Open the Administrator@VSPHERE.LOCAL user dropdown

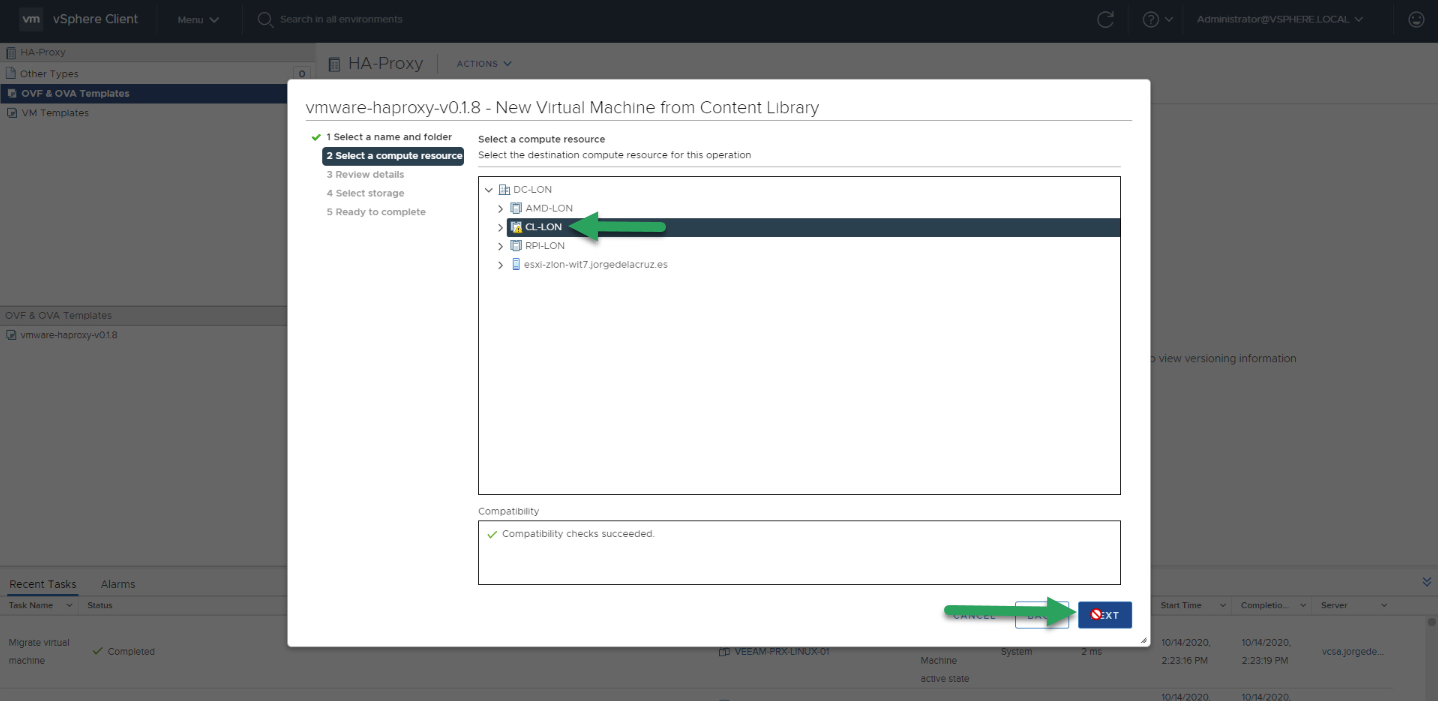point(1279,19)
